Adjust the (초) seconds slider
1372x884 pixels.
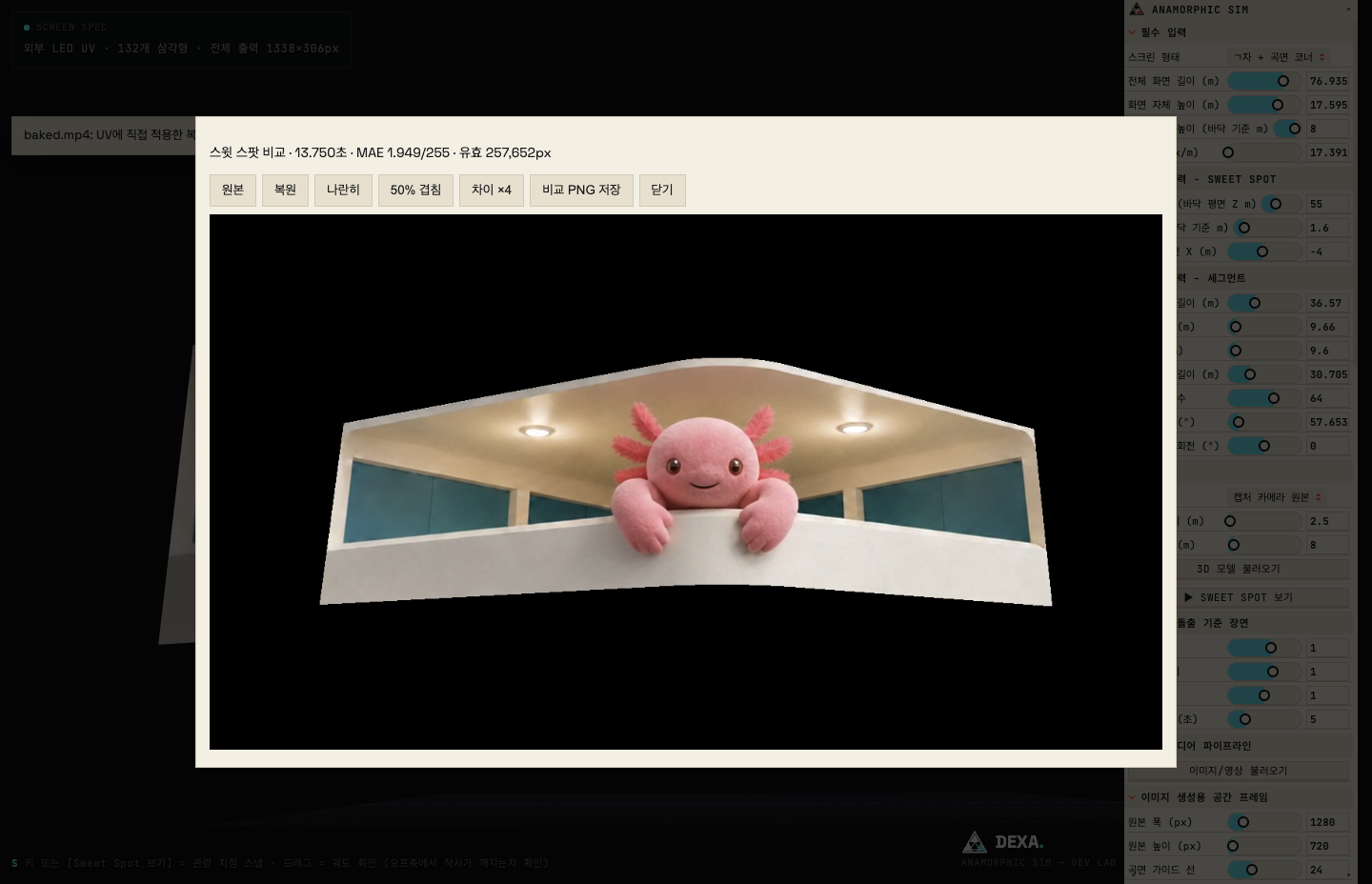pyautogui.click(x=1265, y=719)
